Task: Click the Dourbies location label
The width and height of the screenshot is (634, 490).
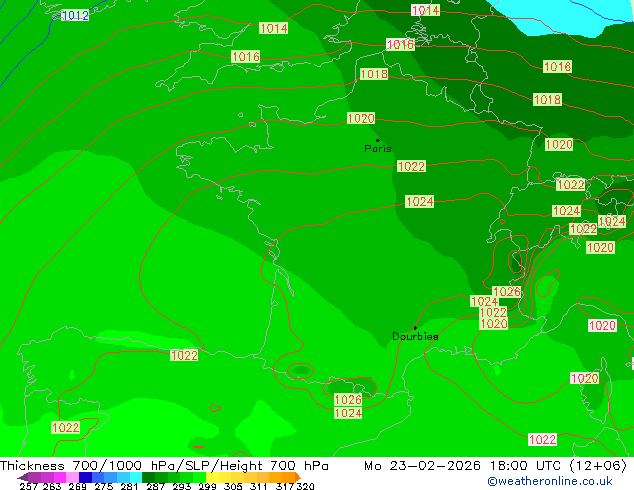Action: [415, 336]
